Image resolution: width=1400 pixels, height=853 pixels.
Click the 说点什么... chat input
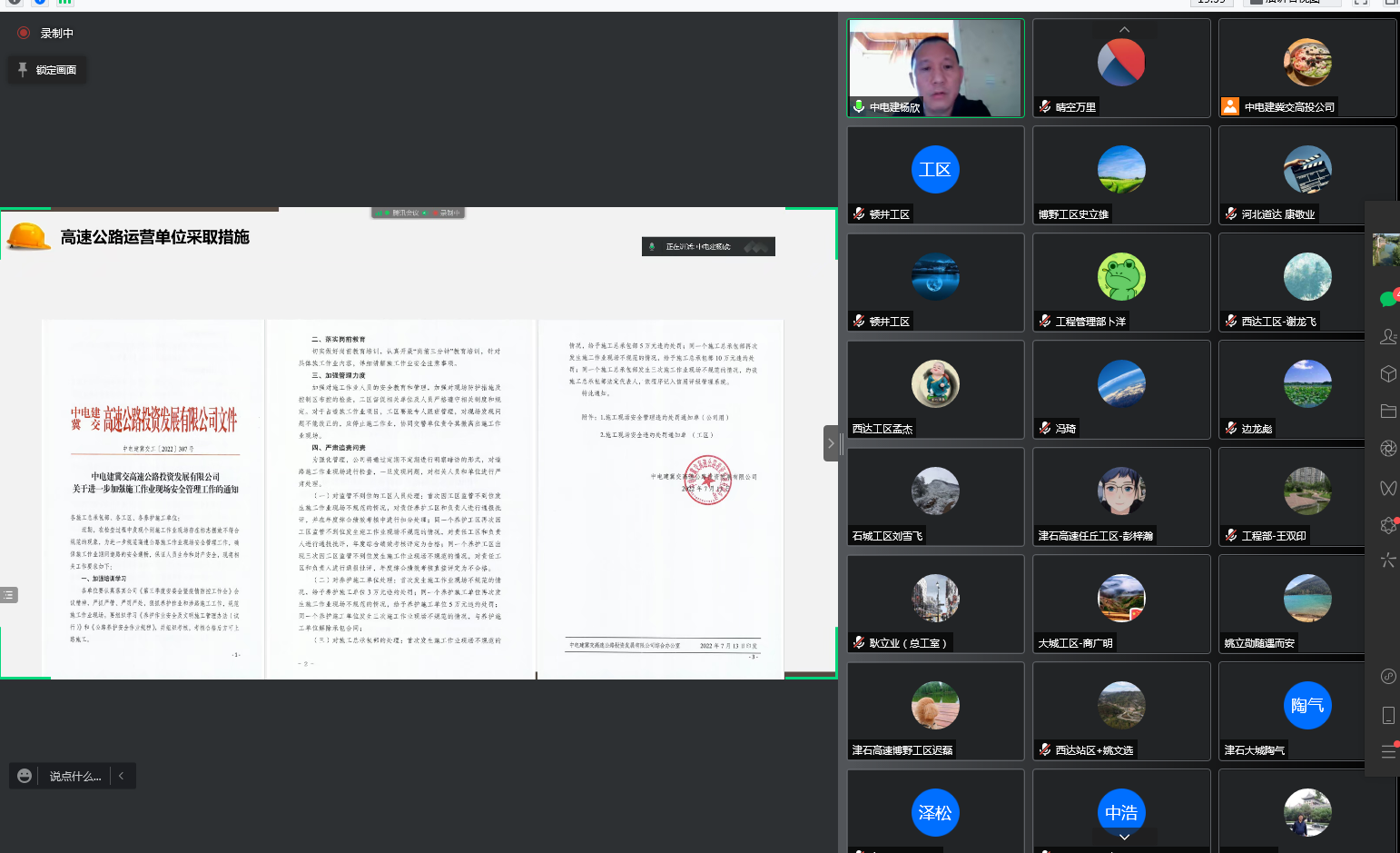(x=74, y=776)
